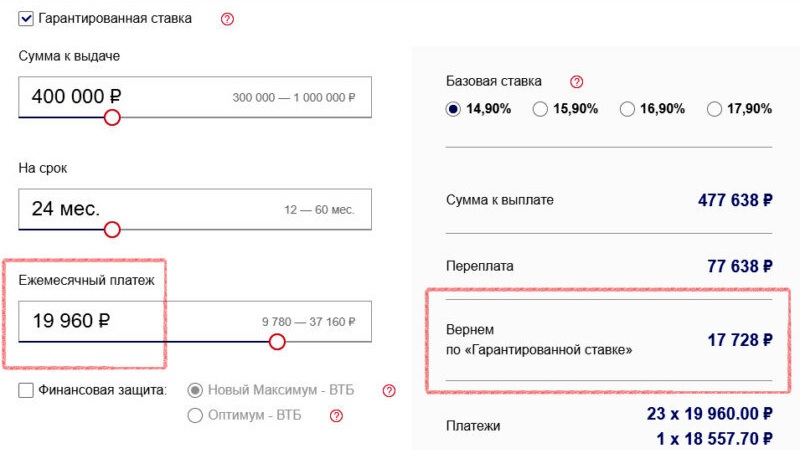
Task: Pick the 17,90% base rate
Action: (714, 109)
